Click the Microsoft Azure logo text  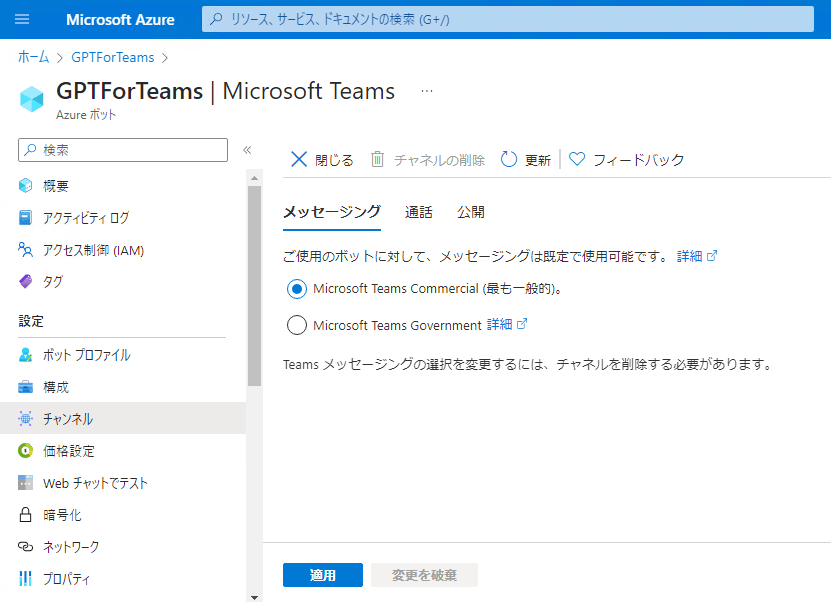[x=120, y=20]
